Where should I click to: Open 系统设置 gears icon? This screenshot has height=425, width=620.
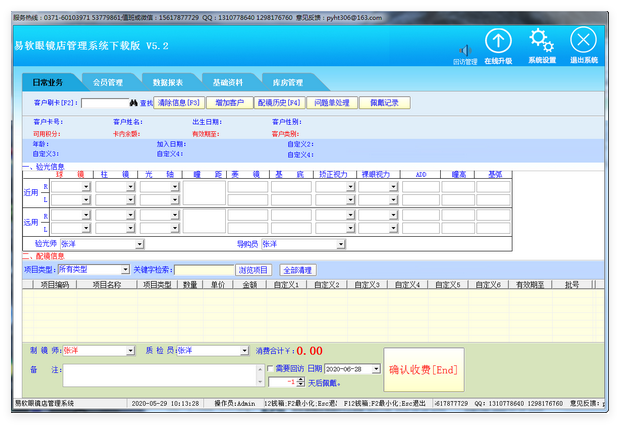(x=541, y=40)
